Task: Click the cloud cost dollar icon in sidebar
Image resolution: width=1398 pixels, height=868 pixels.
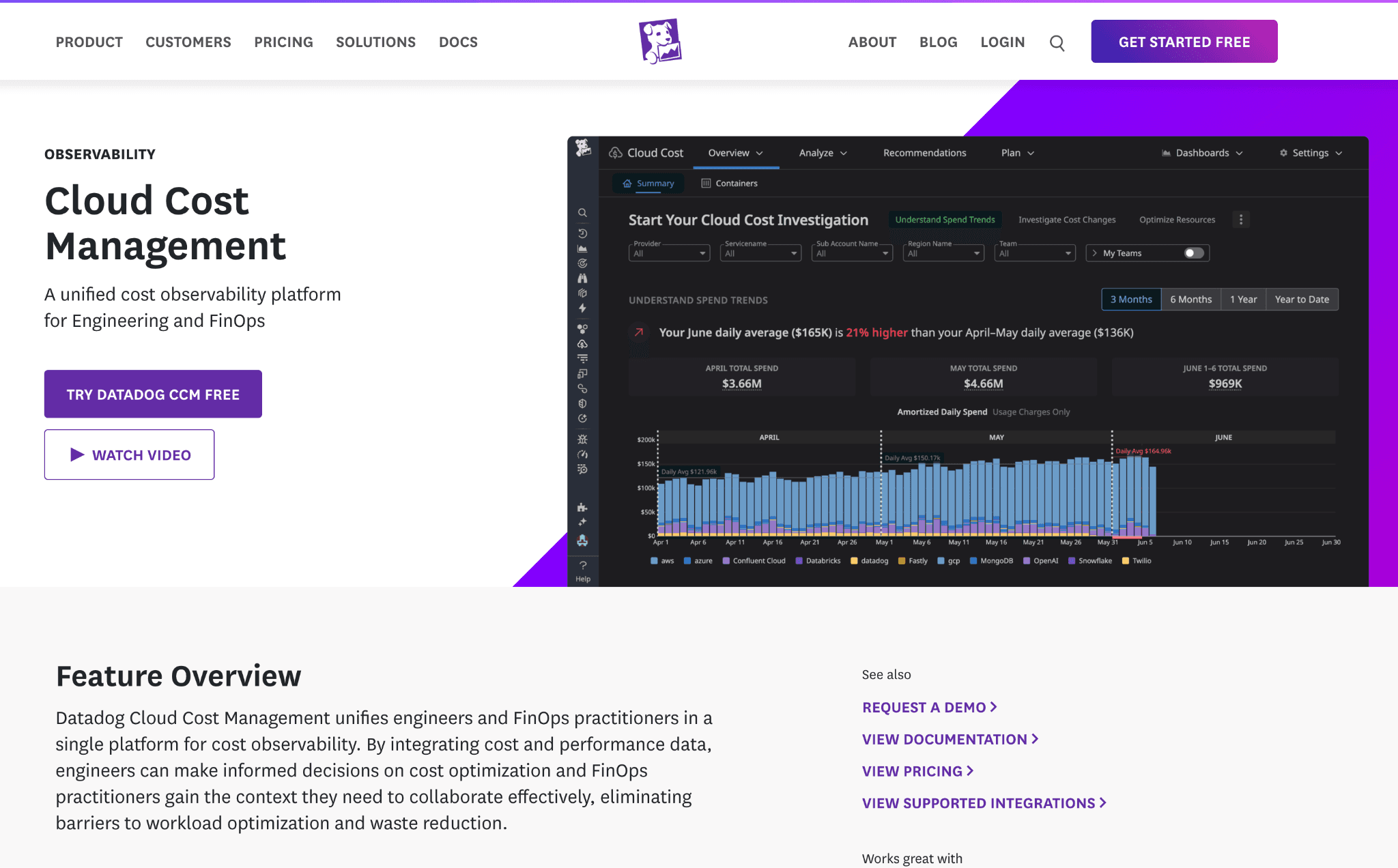Action: point(582,344)
